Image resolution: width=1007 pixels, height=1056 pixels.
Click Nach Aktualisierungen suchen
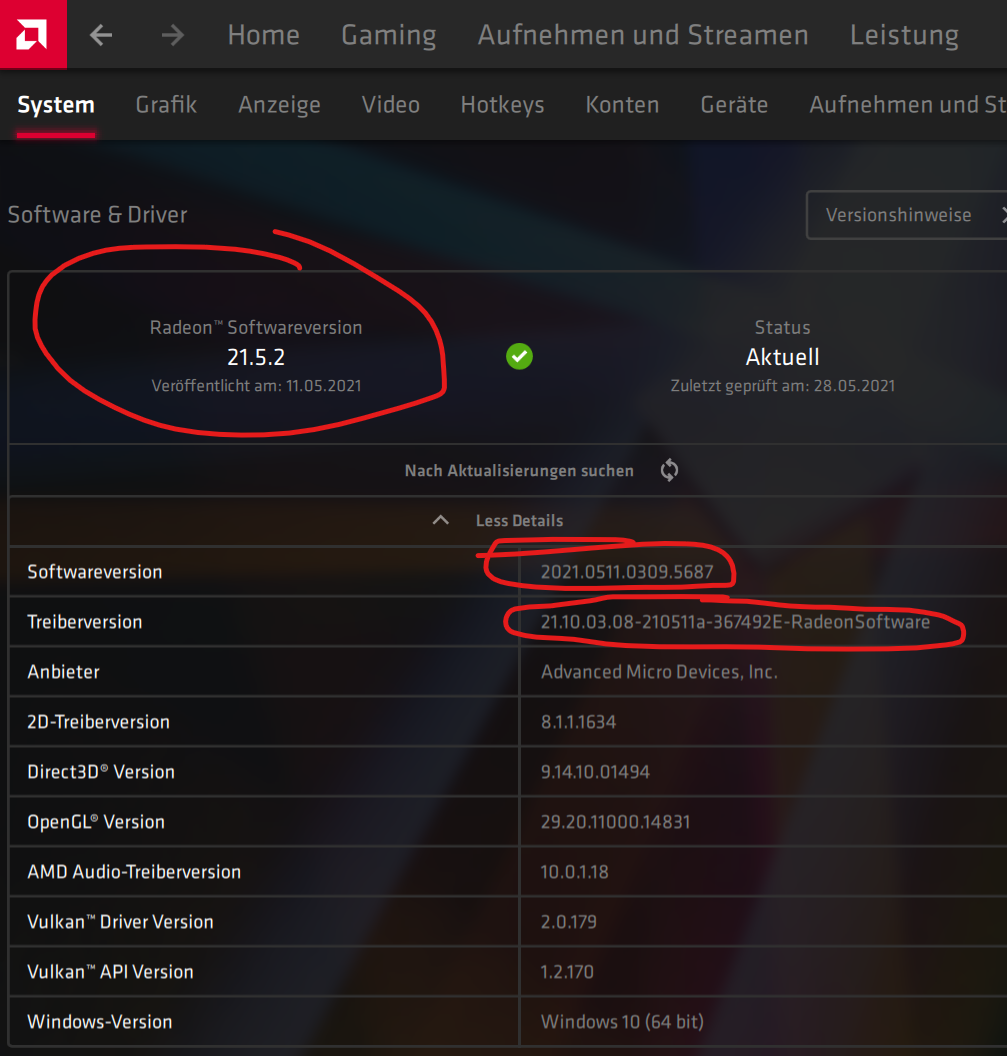point(519,471)
